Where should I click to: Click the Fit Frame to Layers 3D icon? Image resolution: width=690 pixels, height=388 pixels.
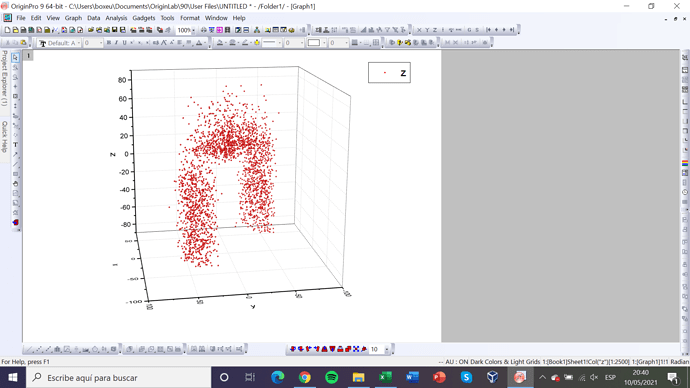pos(356,349)
